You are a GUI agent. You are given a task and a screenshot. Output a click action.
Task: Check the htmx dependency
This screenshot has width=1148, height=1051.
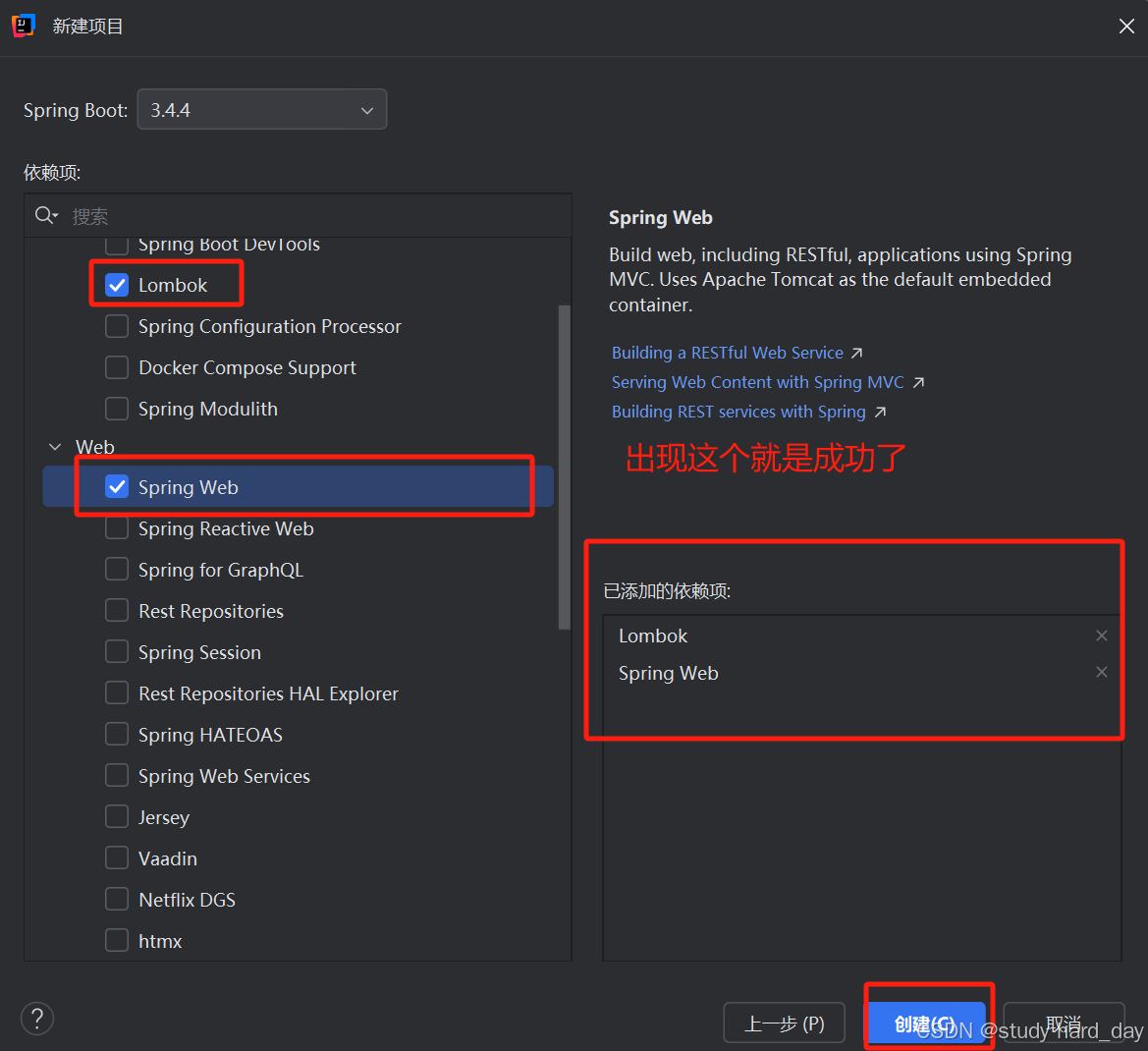coord(117,940)
